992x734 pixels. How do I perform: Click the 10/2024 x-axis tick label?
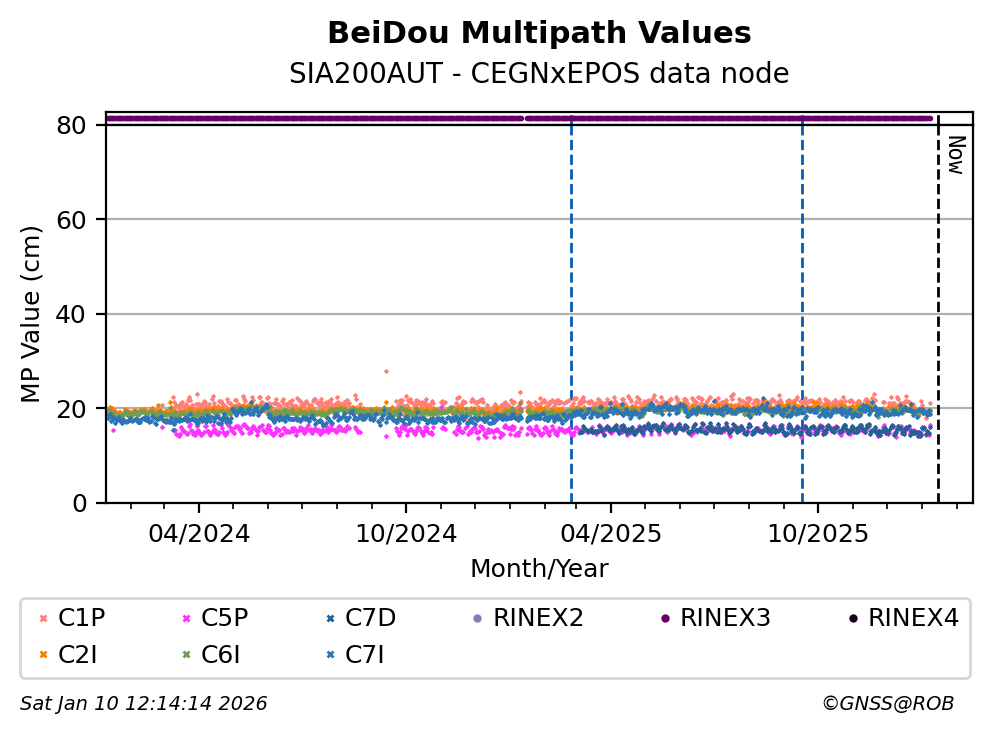405,534
